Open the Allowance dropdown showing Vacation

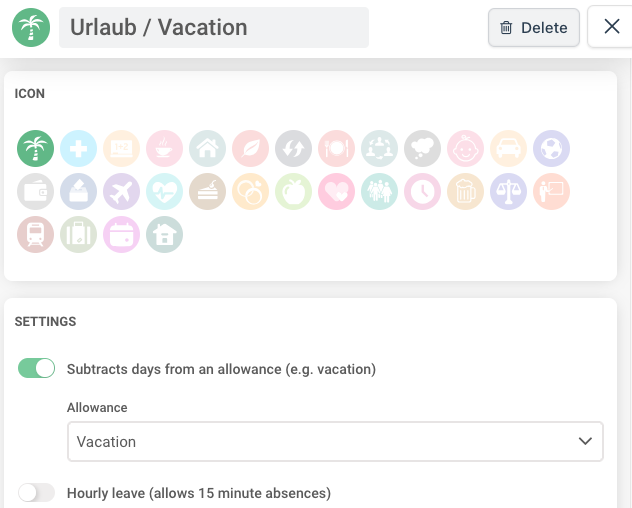click(x=335, y=441)
